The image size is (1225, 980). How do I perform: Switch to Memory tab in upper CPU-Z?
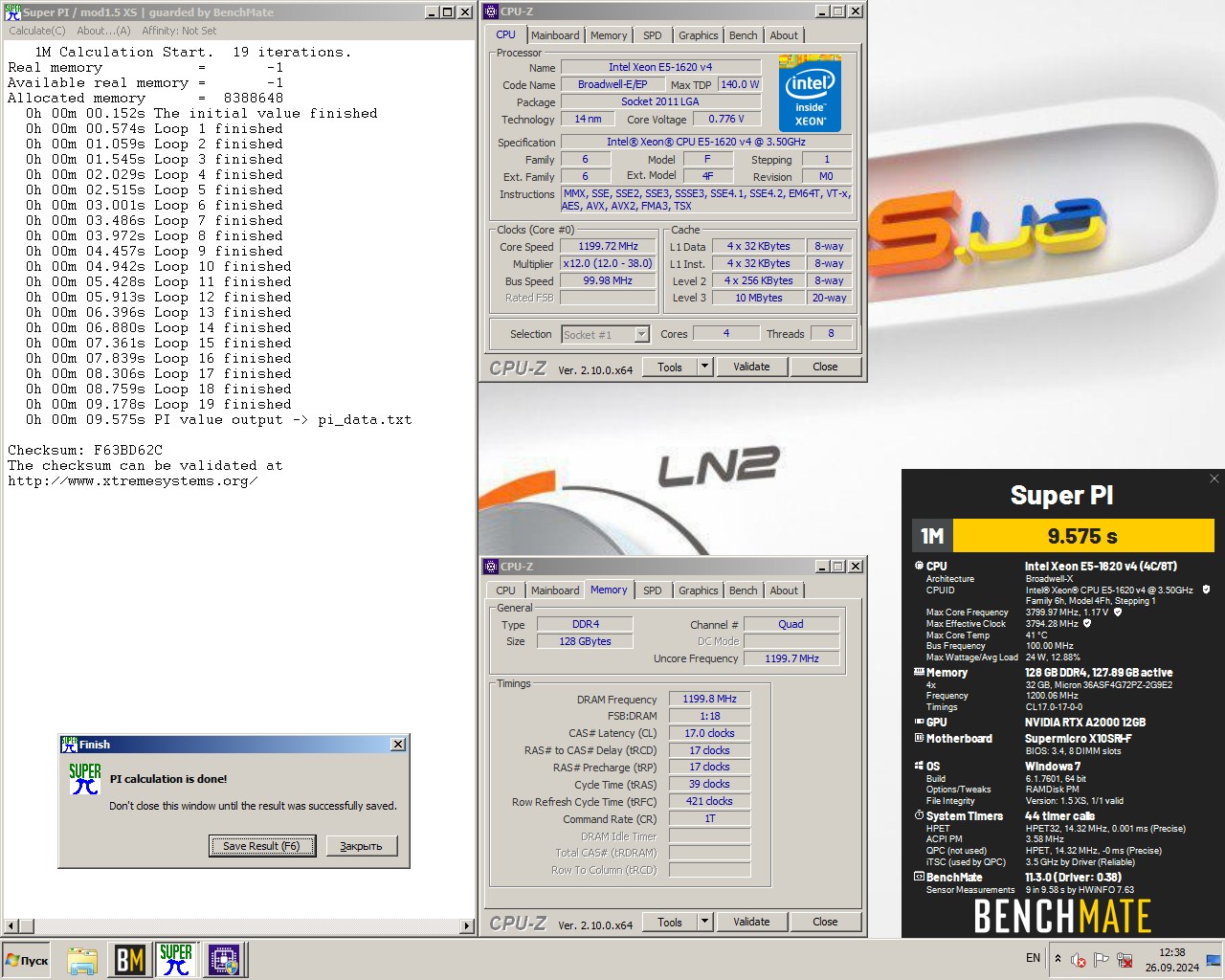coord(609,35)
